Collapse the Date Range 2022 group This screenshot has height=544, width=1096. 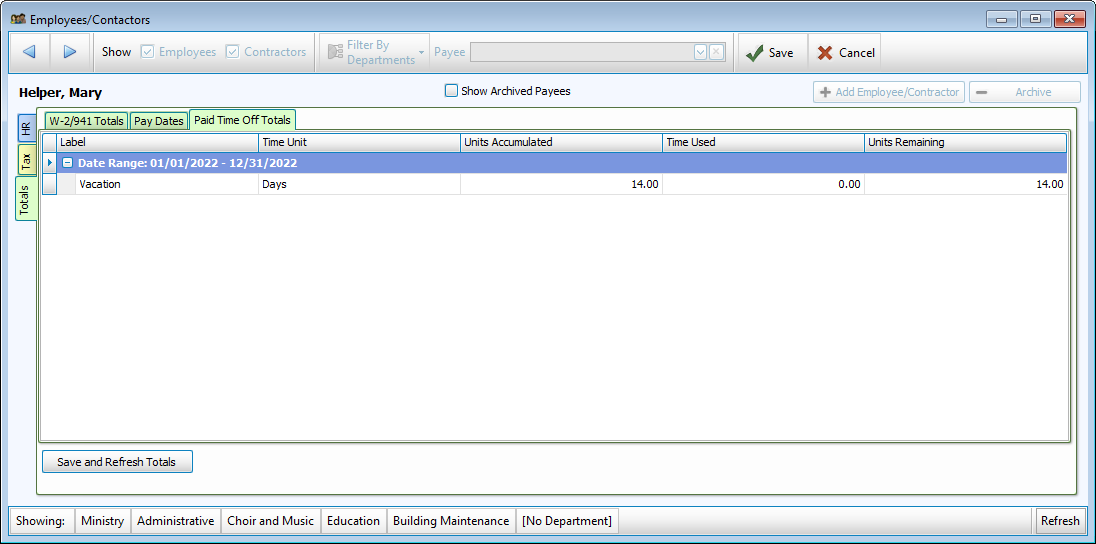pyautogui.click(x=68, y=163)
